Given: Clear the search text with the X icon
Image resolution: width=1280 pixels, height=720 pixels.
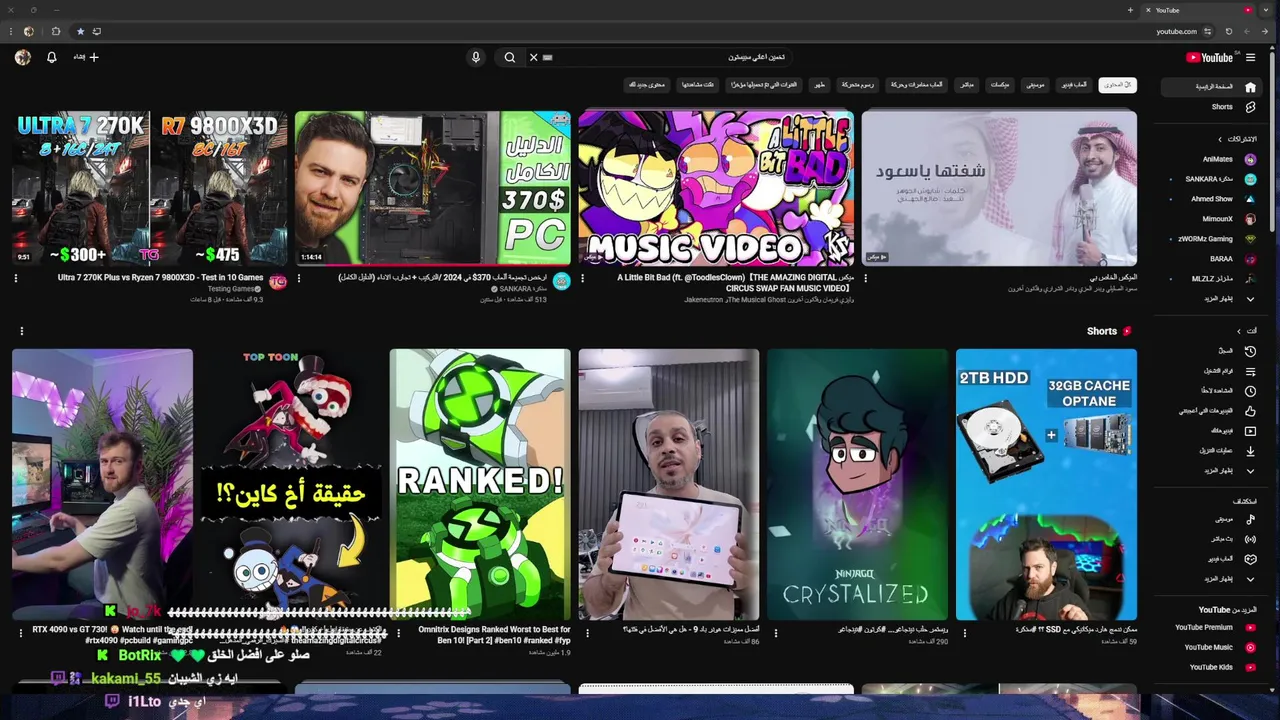Looking at the screenshot, I should [534, 57].
